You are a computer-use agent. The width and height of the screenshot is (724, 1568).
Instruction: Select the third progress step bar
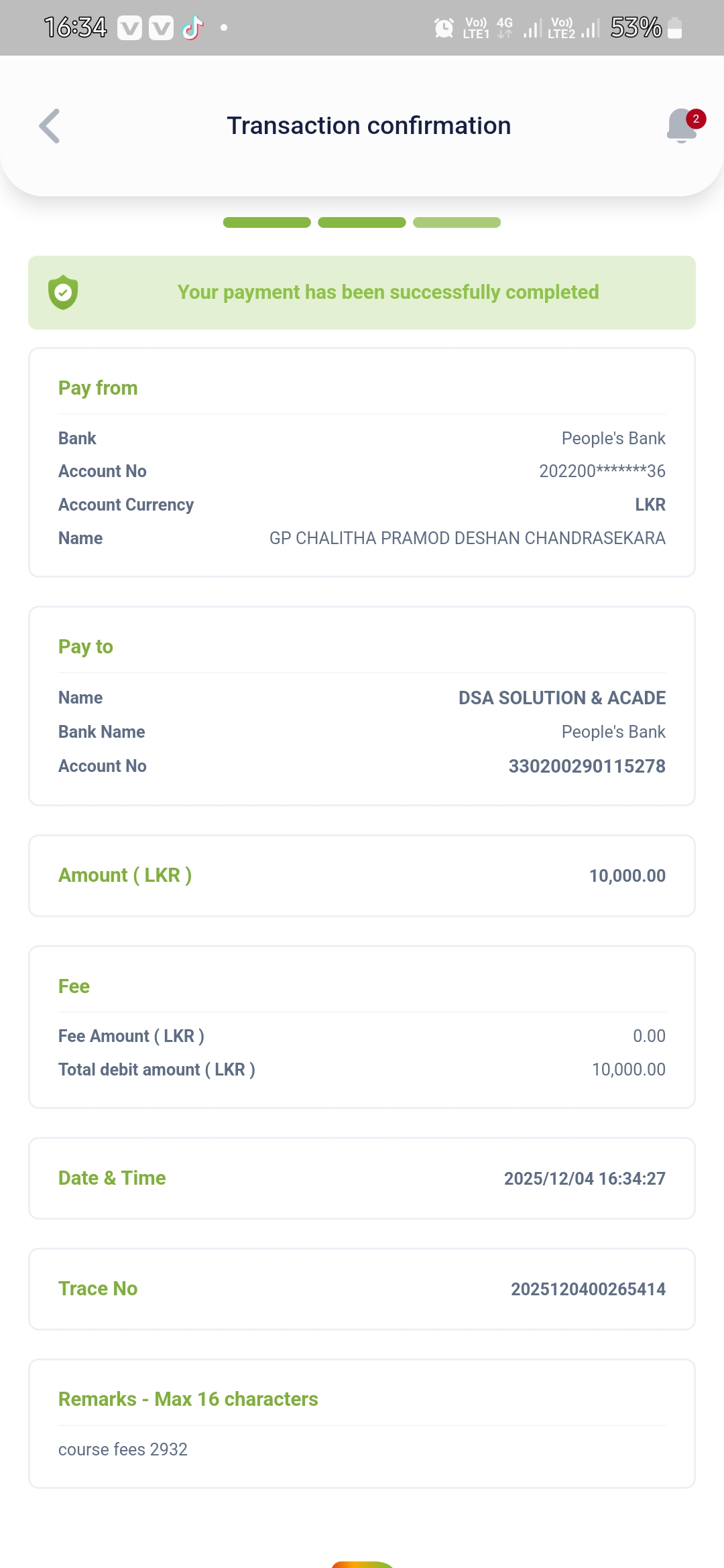point(457,222)
